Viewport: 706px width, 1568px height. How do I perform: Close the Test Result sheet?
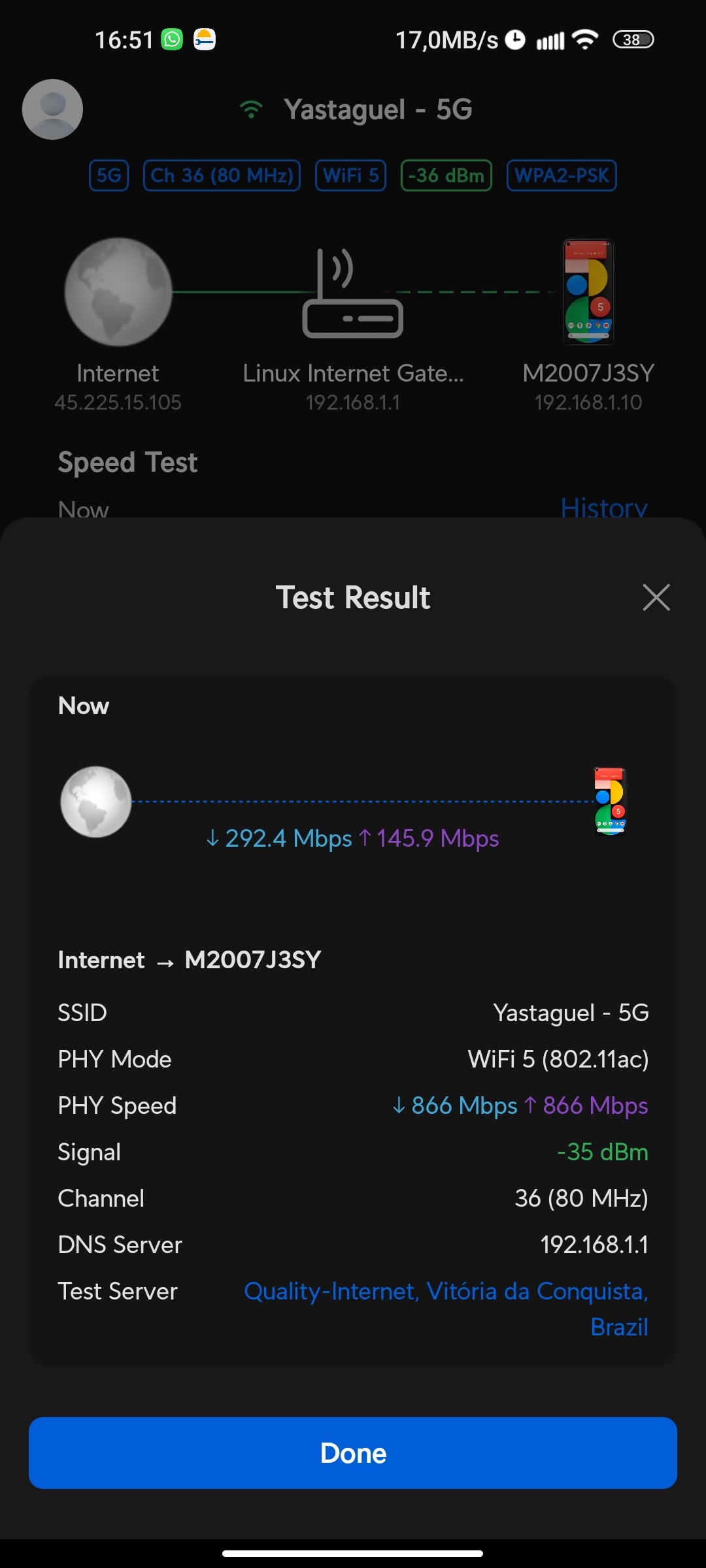[656, 597]
